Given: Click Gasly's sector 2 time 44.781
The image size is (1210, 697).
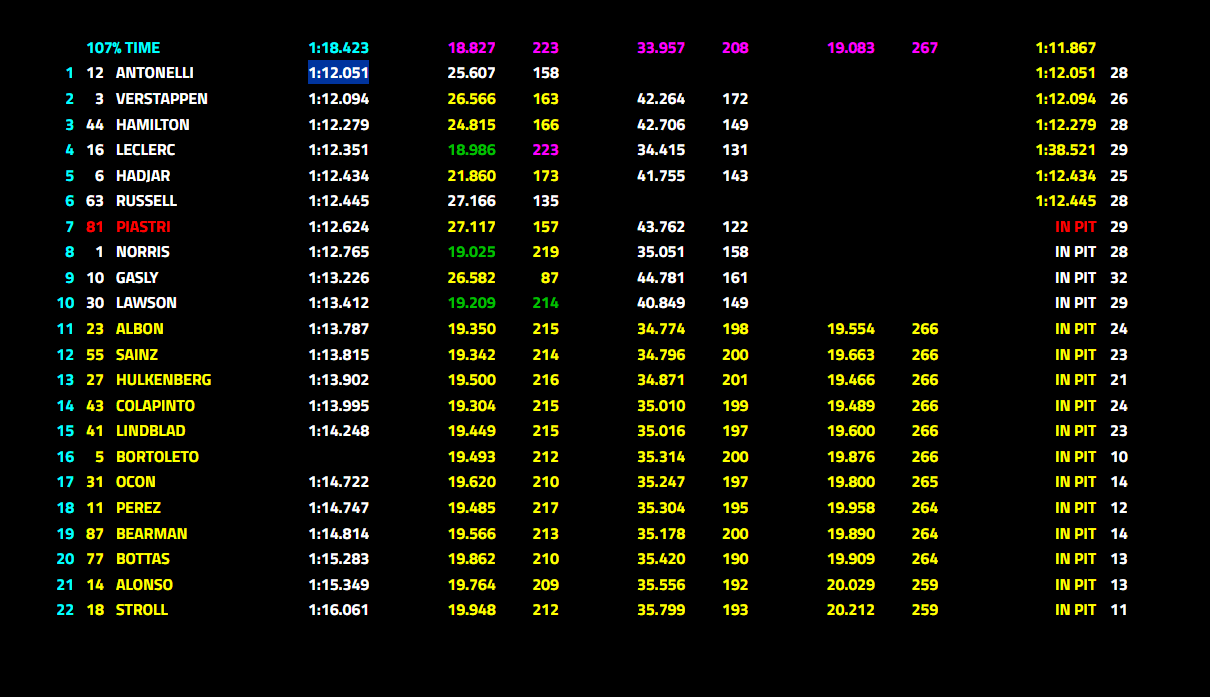Looking at the screenshot, I should point(661,278).
